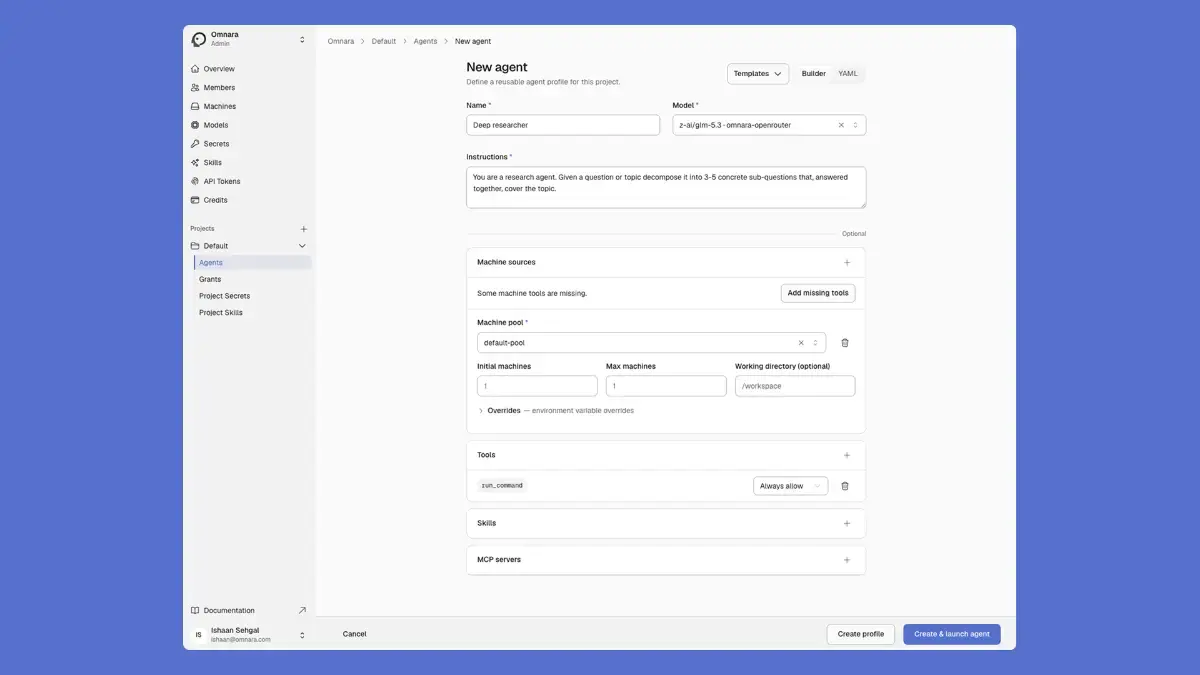Open the Always allow permission dropdown
1200x675 pixels.
pos(790,486)
